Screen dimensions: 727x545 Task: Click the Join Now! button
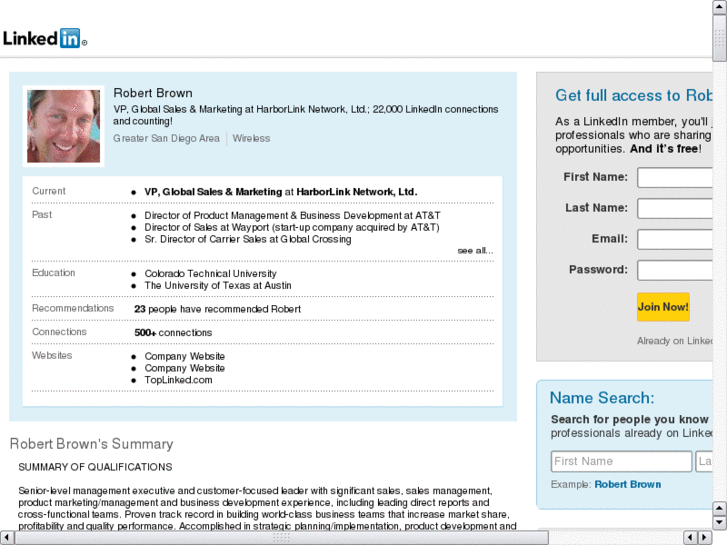663,307
